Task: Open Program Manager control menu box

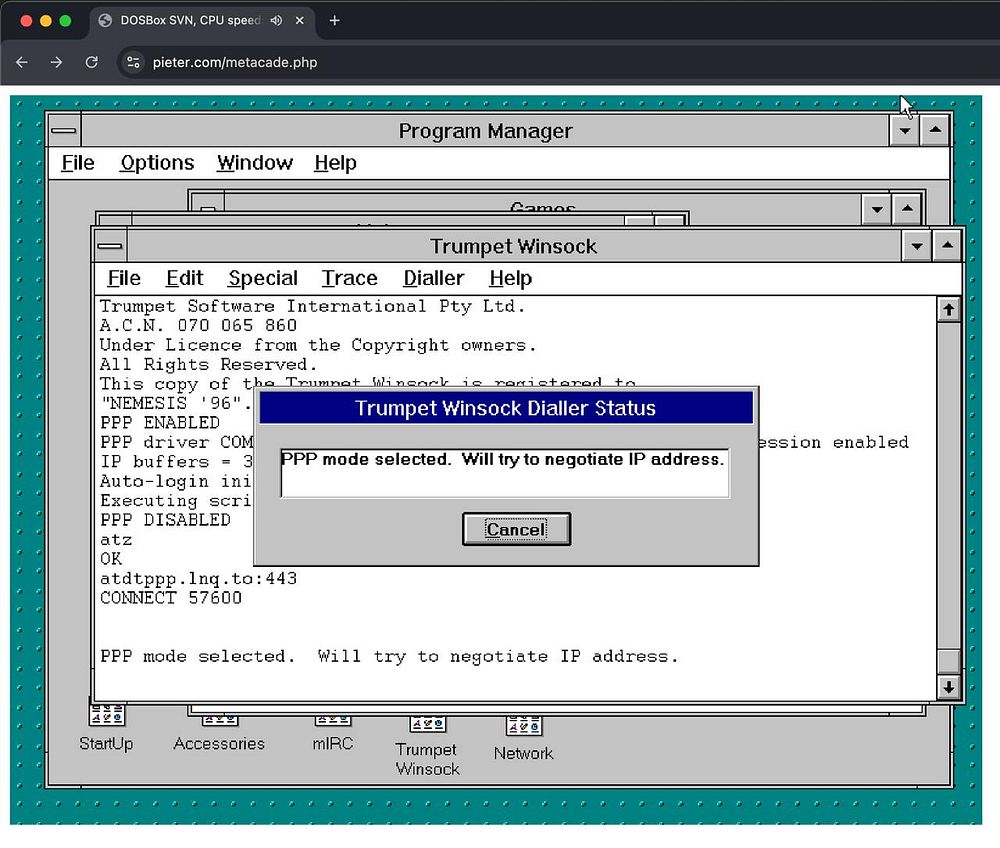Action: point(64,131)
